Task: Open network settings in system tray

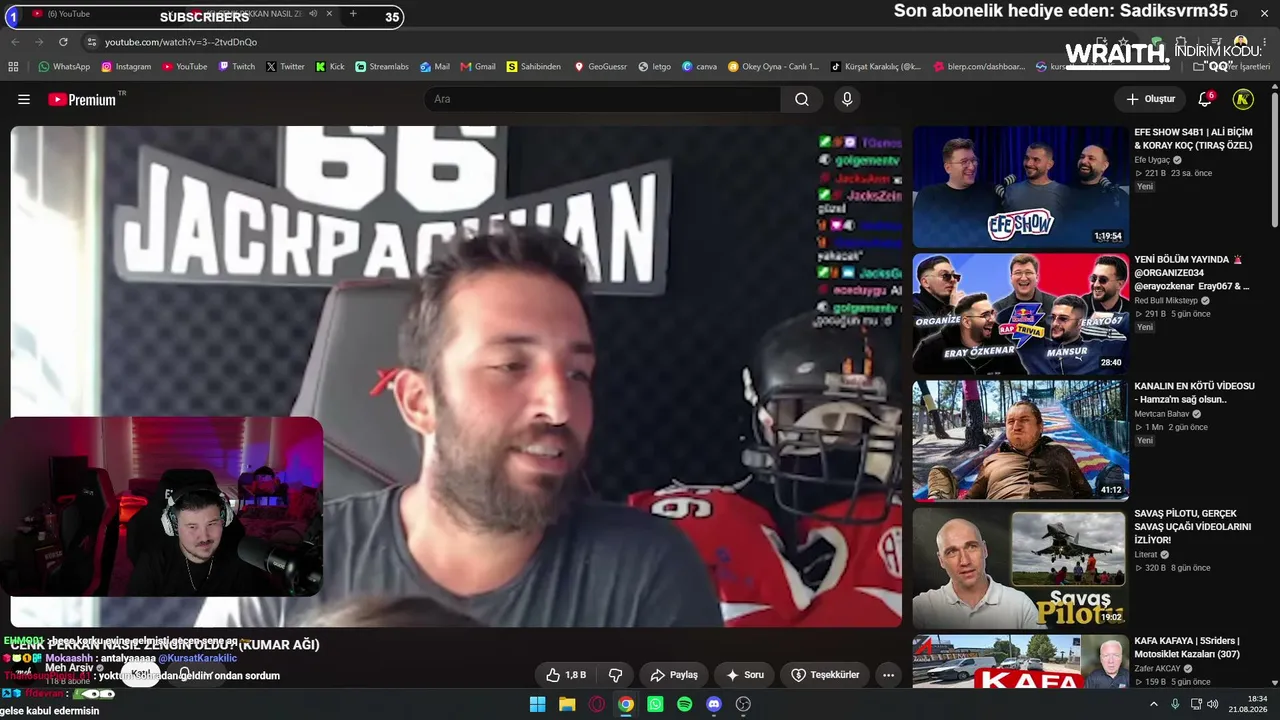Action: pyautogui.click(x=1195, y=704)
